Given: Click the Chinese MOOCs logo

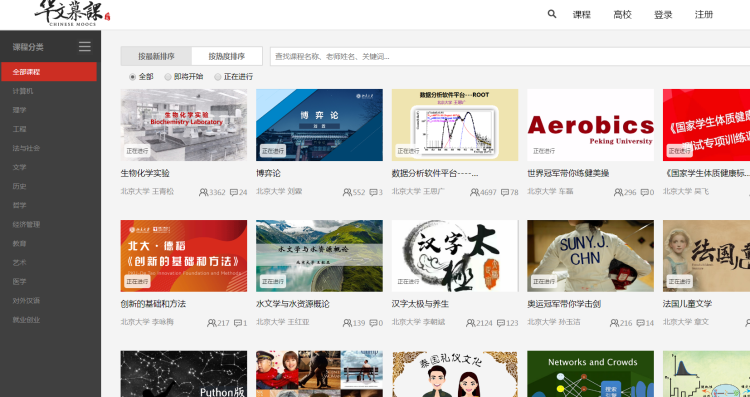Looking at the screenshot, I should [x=72, y=13].
